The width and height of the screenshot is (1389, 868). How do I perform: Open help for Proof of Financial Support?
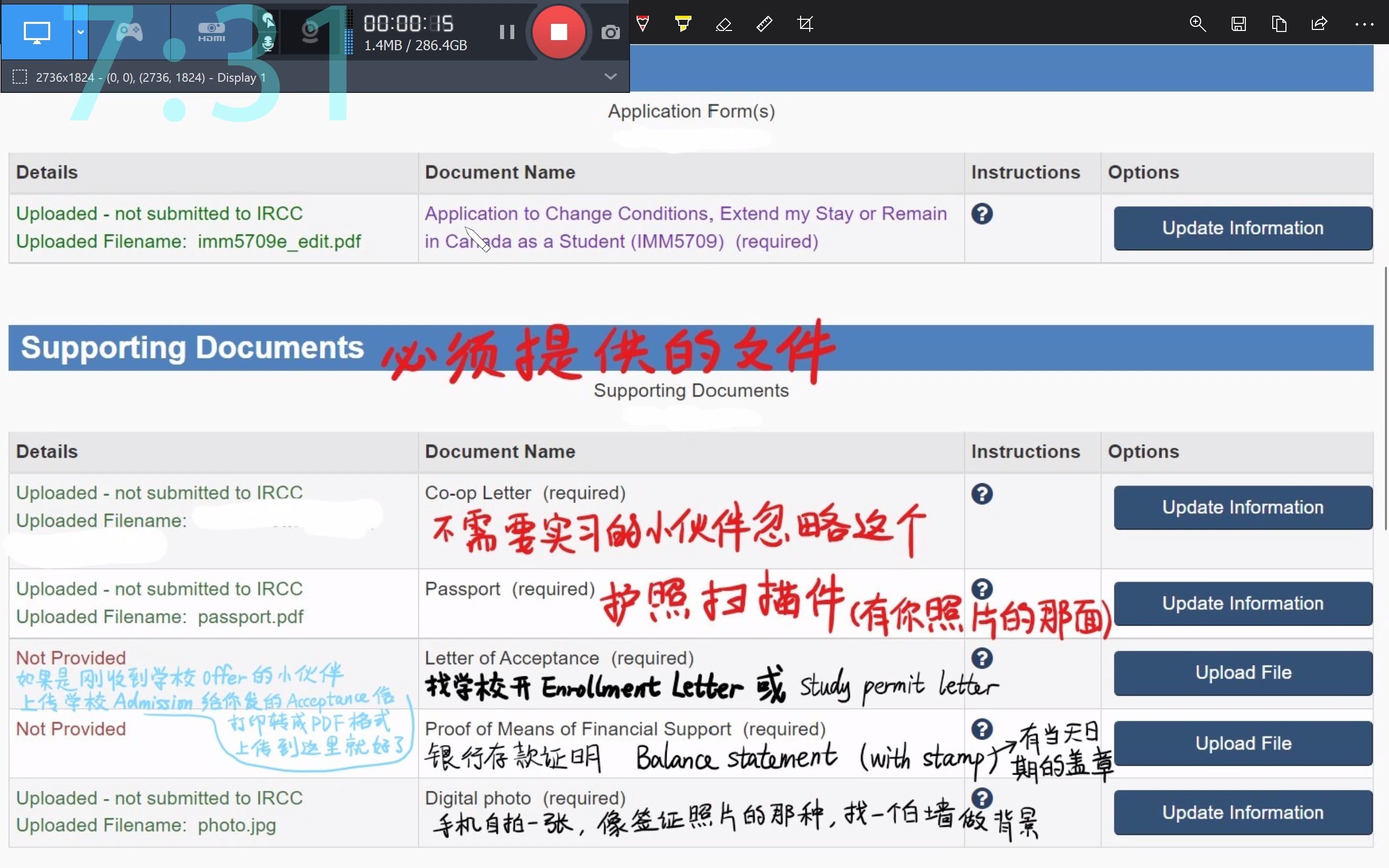click(981, 729)
